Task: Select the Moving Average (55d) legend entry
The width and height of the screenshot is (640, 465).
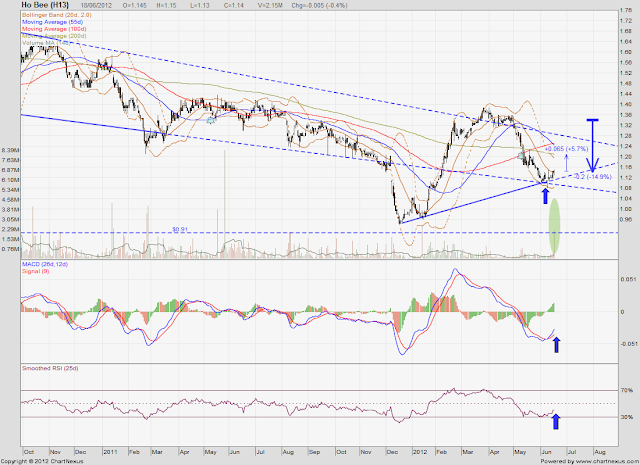Action: click(52, 22)
